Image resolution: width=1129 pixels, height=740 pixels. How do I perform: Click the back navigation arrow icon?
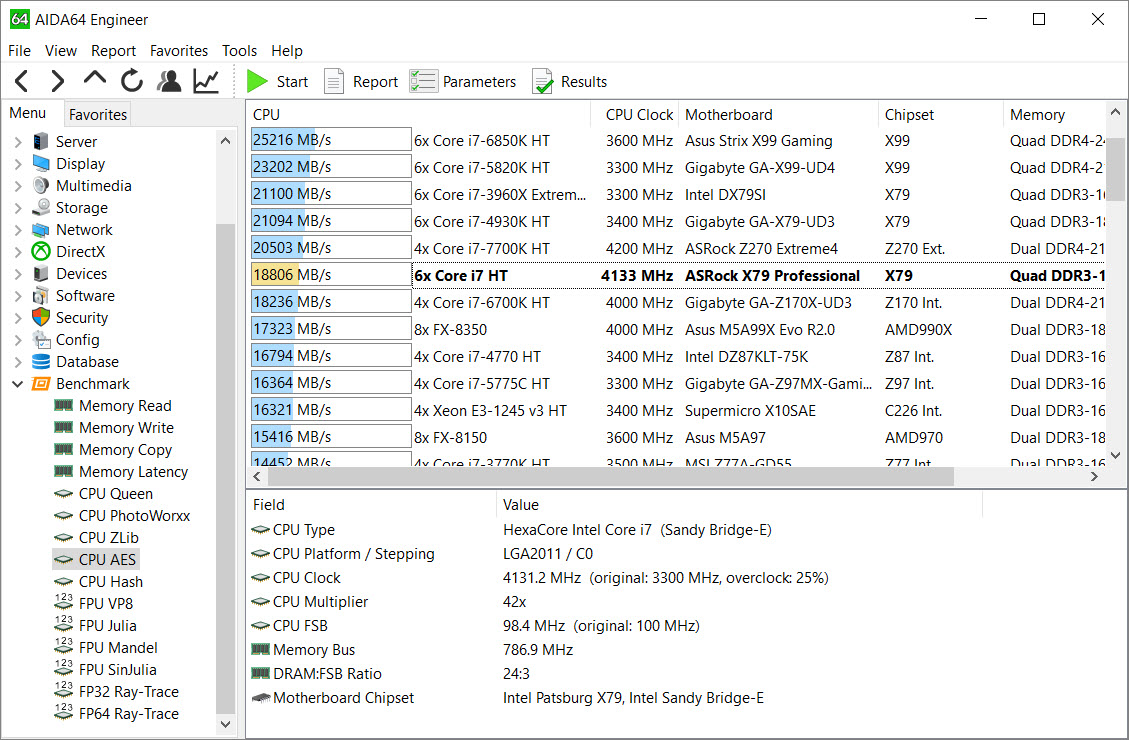point(21,81)
